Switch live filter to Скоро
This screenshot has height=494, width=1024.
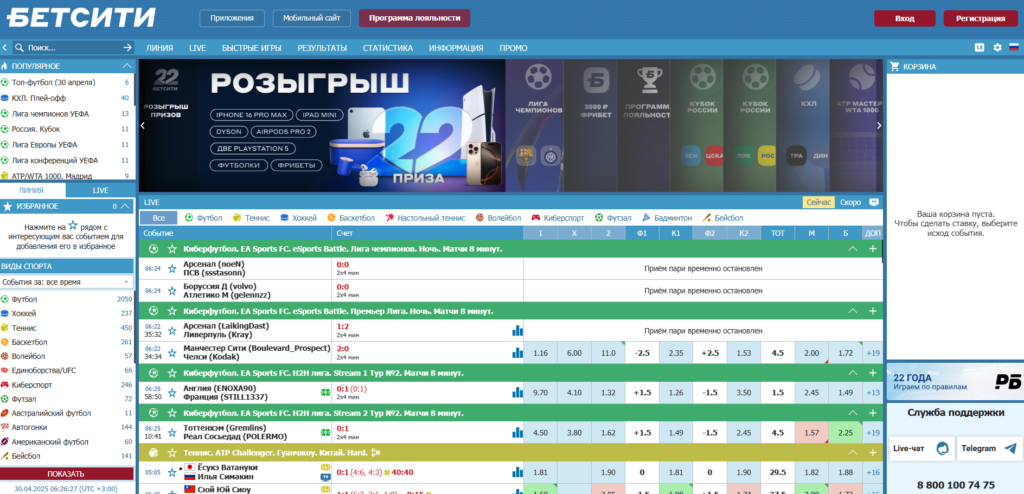(850, 203)
